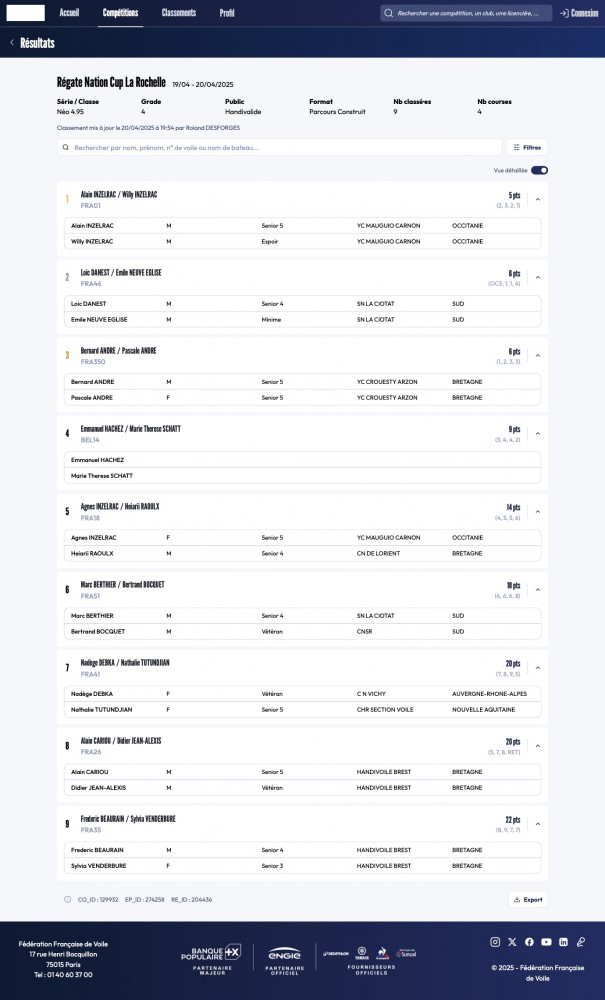Image resolution: width=605 pixels, height=1000 pixels.
Task: Open the LinkedIn icon in footer
Action: (x=563, y=942)
